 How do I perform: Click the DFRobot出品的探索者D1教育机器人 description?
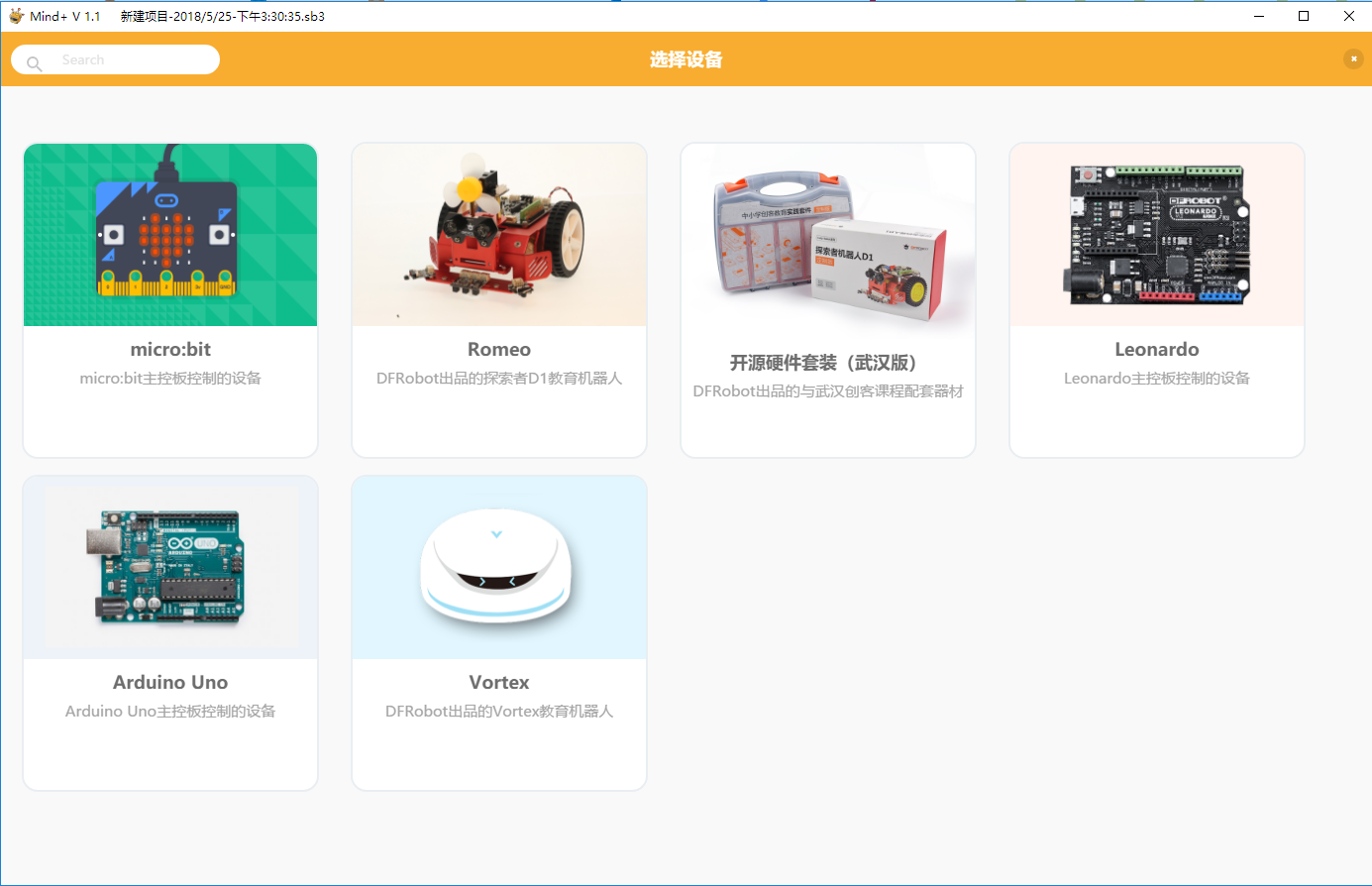click(499, 378)
